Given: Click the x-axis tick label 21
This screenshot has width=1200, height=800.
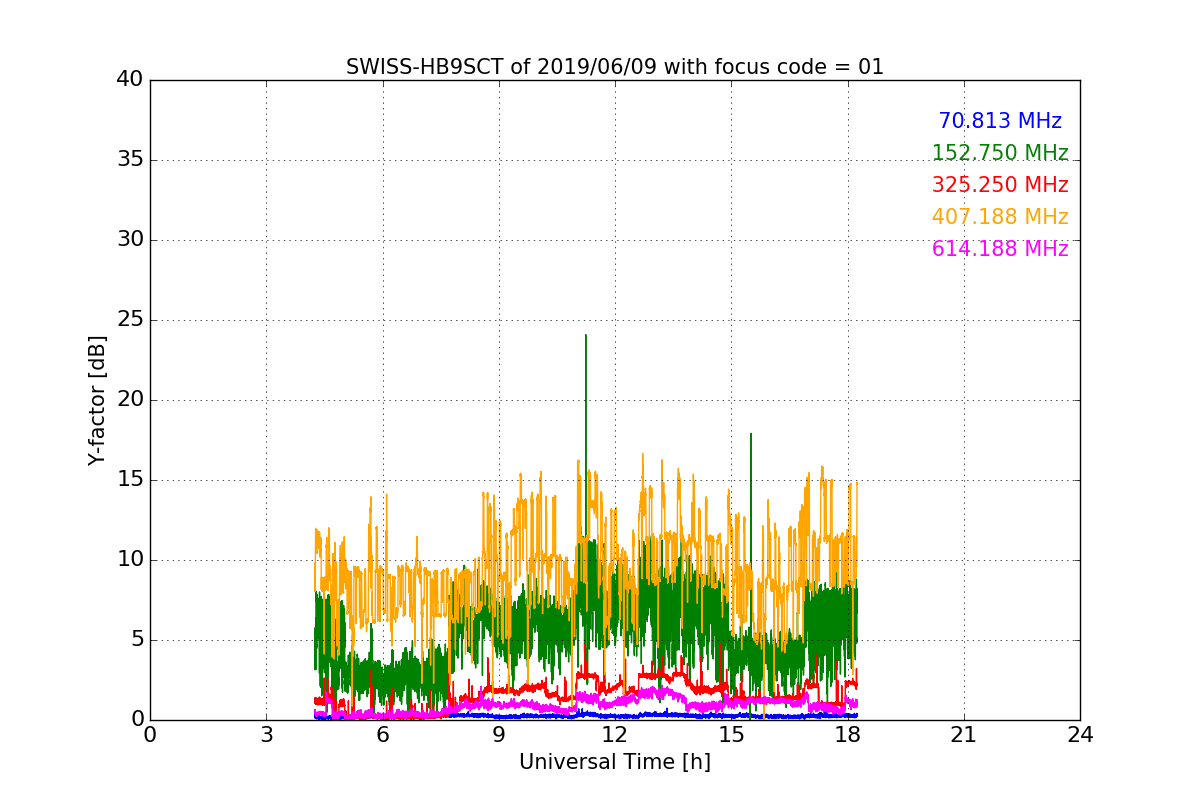Looking at the screenshot, I should click(x=964, y=735).
